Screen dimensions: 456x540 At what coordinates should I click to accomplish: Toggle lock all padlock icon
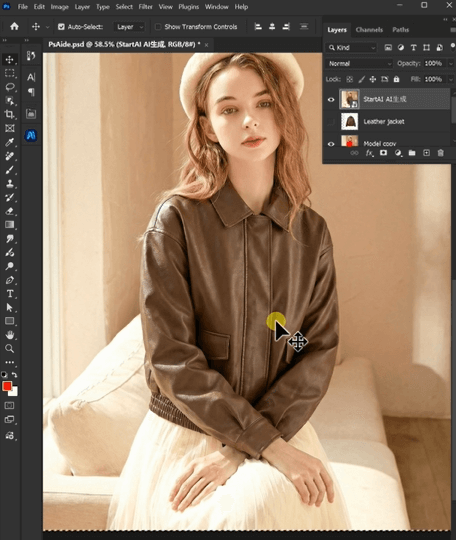[396, 79]
